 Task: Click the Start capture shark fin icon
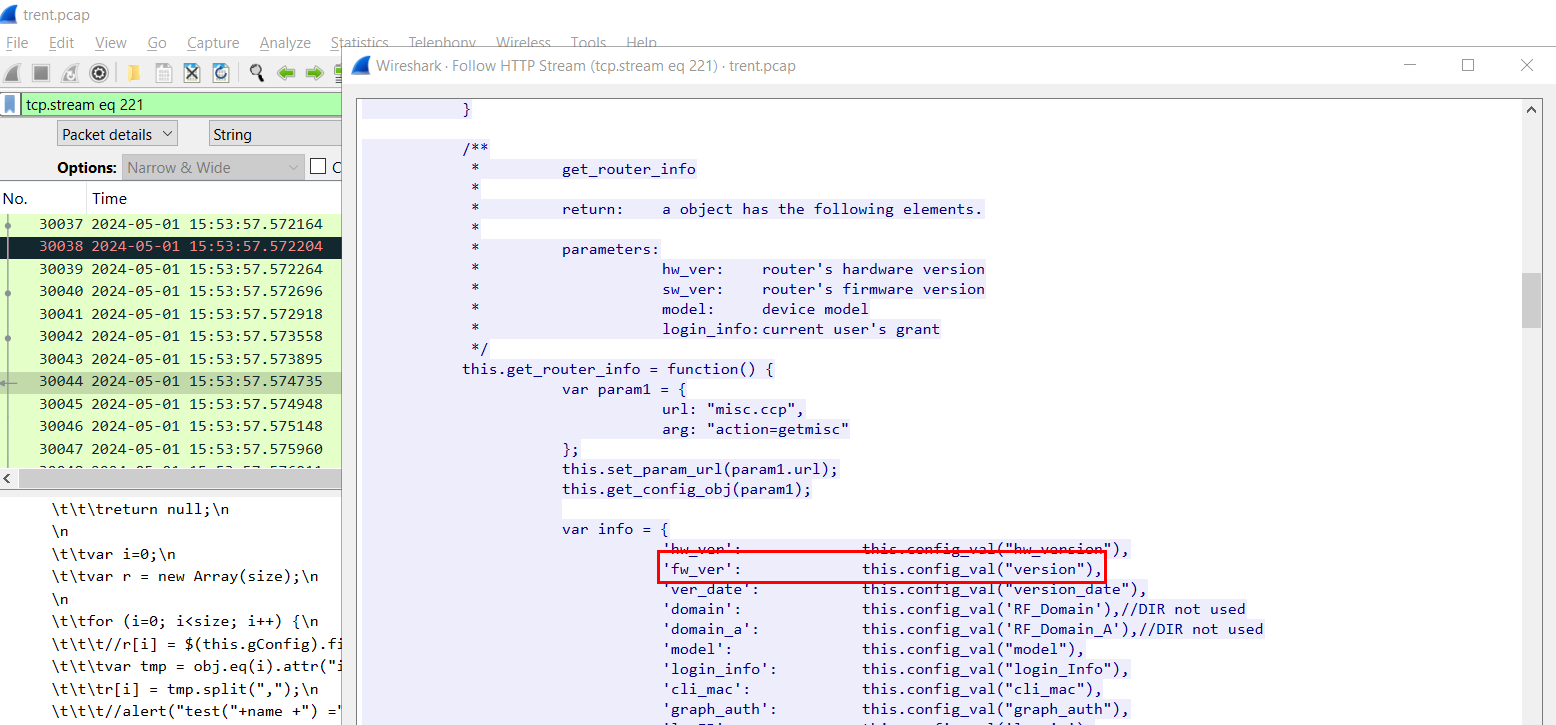pos(12,73)
